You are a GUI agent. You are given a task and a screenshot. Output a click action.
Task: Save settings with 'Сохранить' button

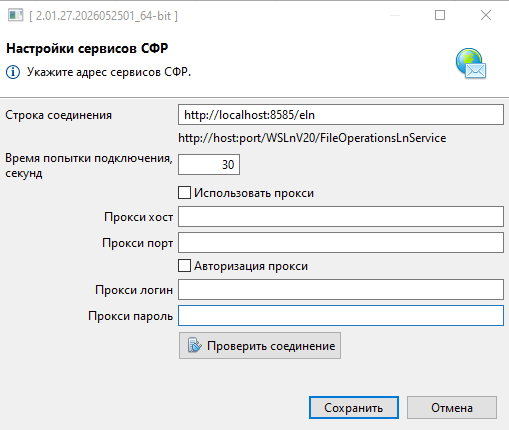pos(354,407)
